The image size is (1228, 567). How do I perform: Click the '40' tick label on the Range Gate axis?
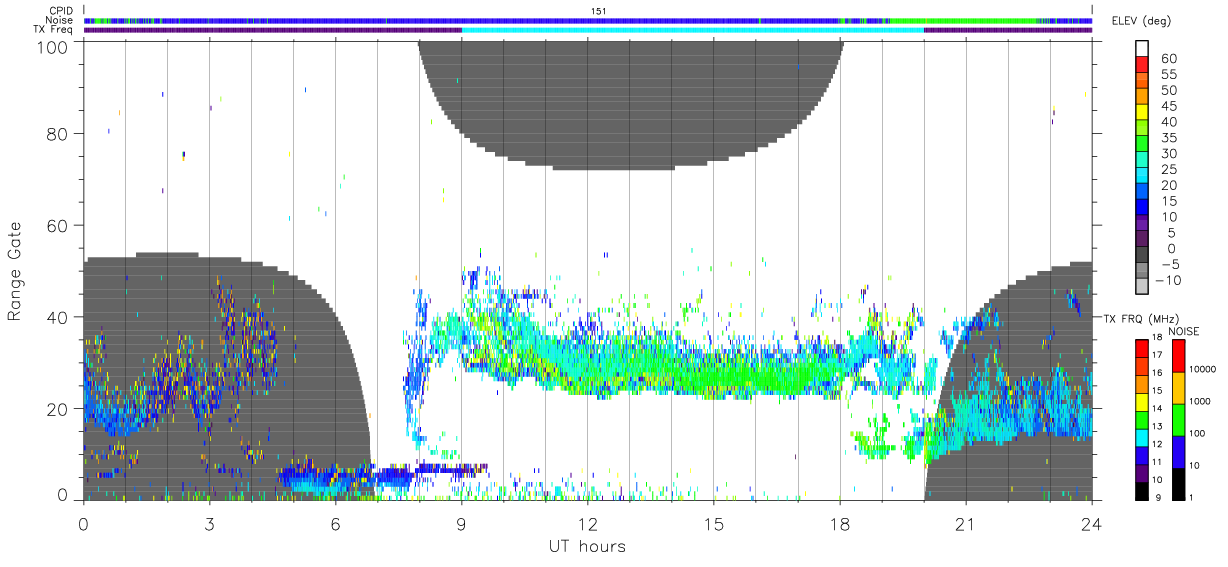tap(59, 318)
